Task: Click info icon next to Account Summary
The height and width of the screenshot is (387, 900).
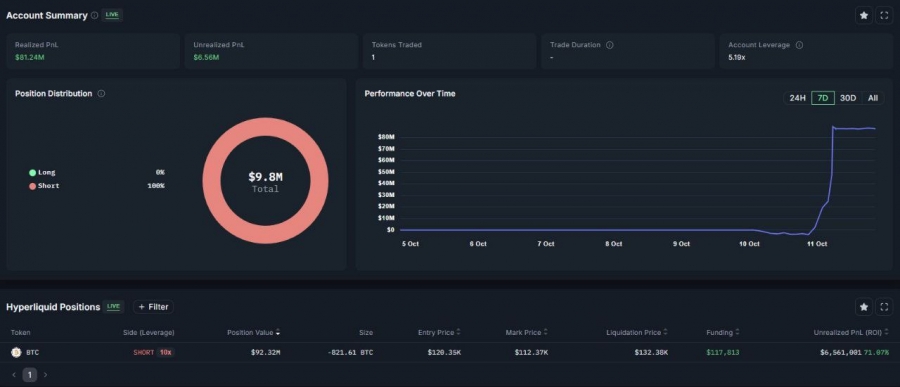Action: (x=95, y=16)
